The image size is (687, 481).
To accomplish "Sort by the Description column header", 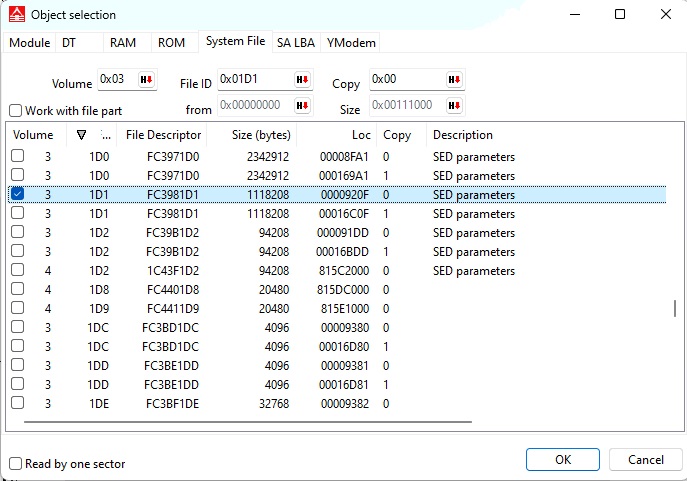I will tap(463, 135).
